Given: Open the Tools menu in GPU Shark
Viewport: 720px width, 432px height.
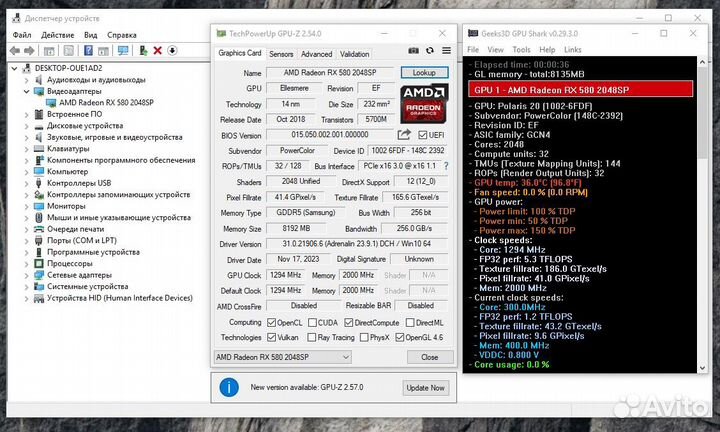Looking at the screenshot, I should 521,50.
